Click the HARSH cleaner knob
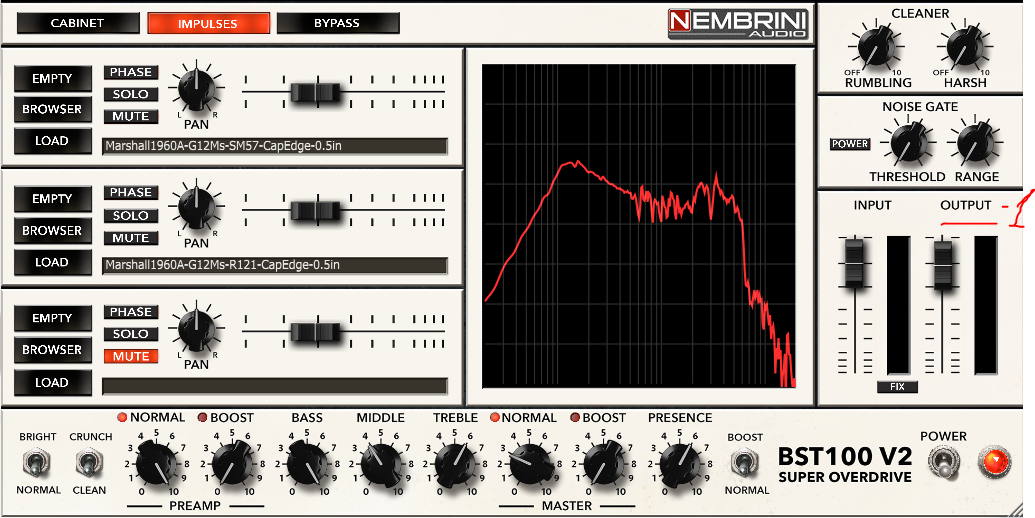 click(965, 48)
